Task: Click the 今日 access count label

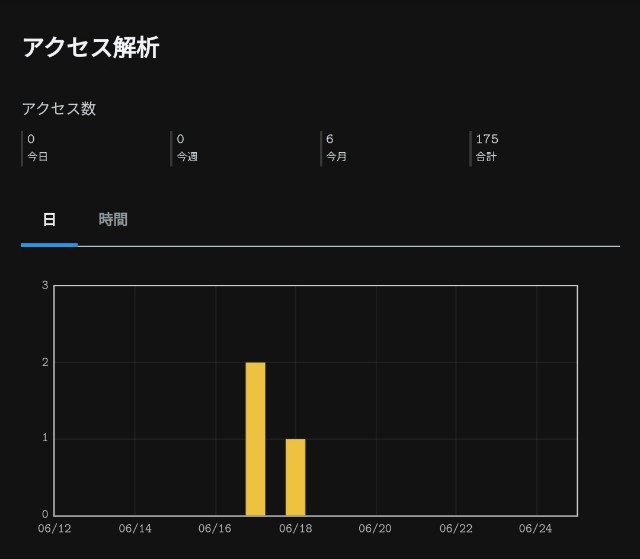Action: (x=38, y=156)
